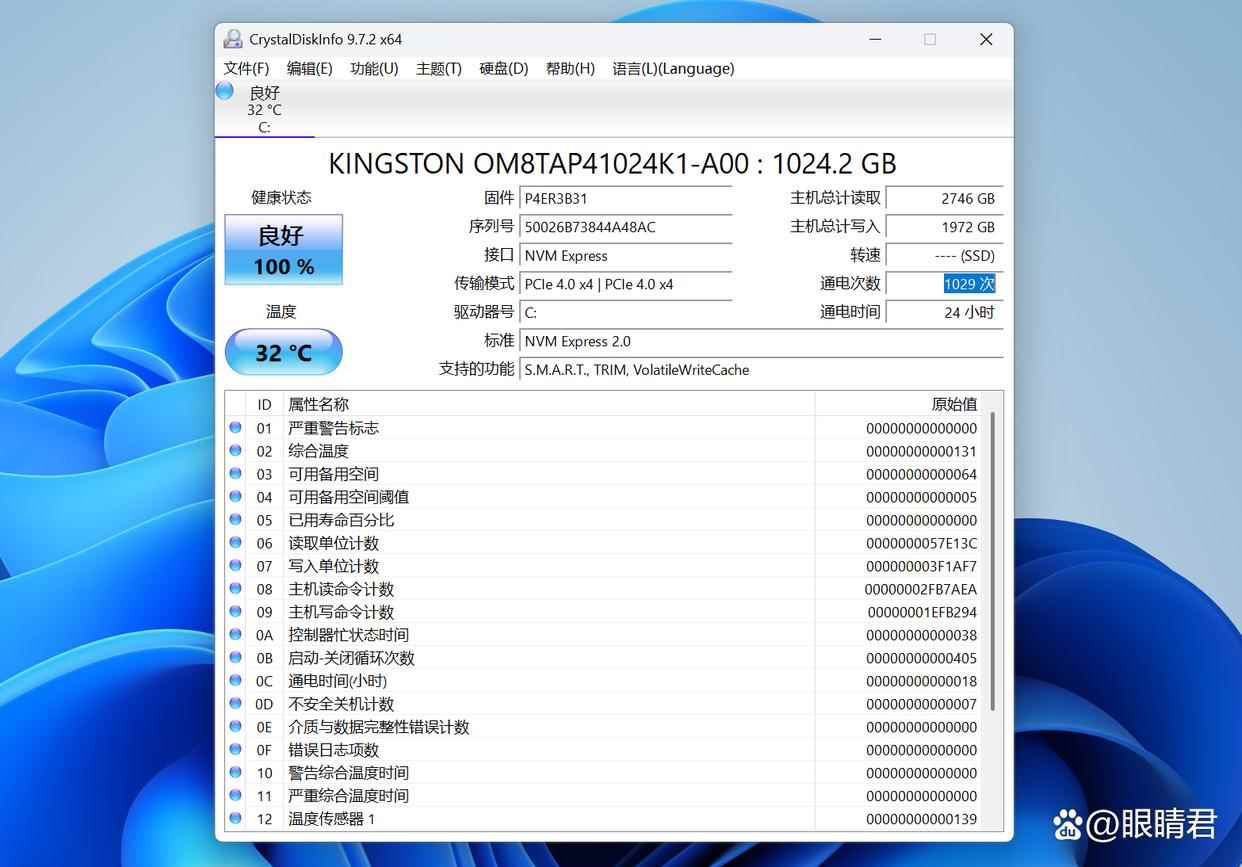Open the 主题(T) menu
This screenshot has width=1242, height=867.
[438, 68]
